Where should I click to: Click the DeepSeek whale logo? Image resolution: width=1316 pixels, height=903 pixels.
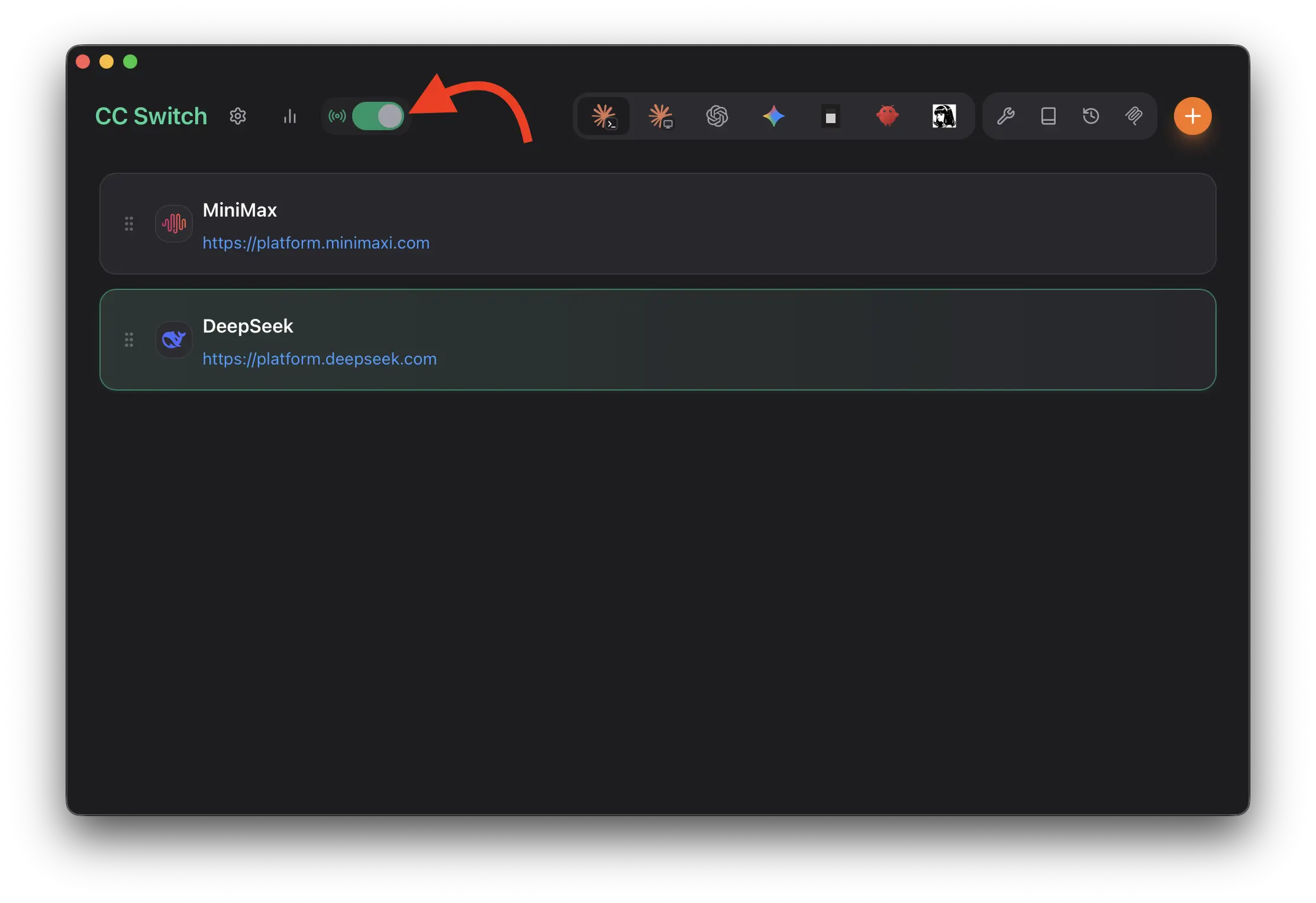point(174,340)
